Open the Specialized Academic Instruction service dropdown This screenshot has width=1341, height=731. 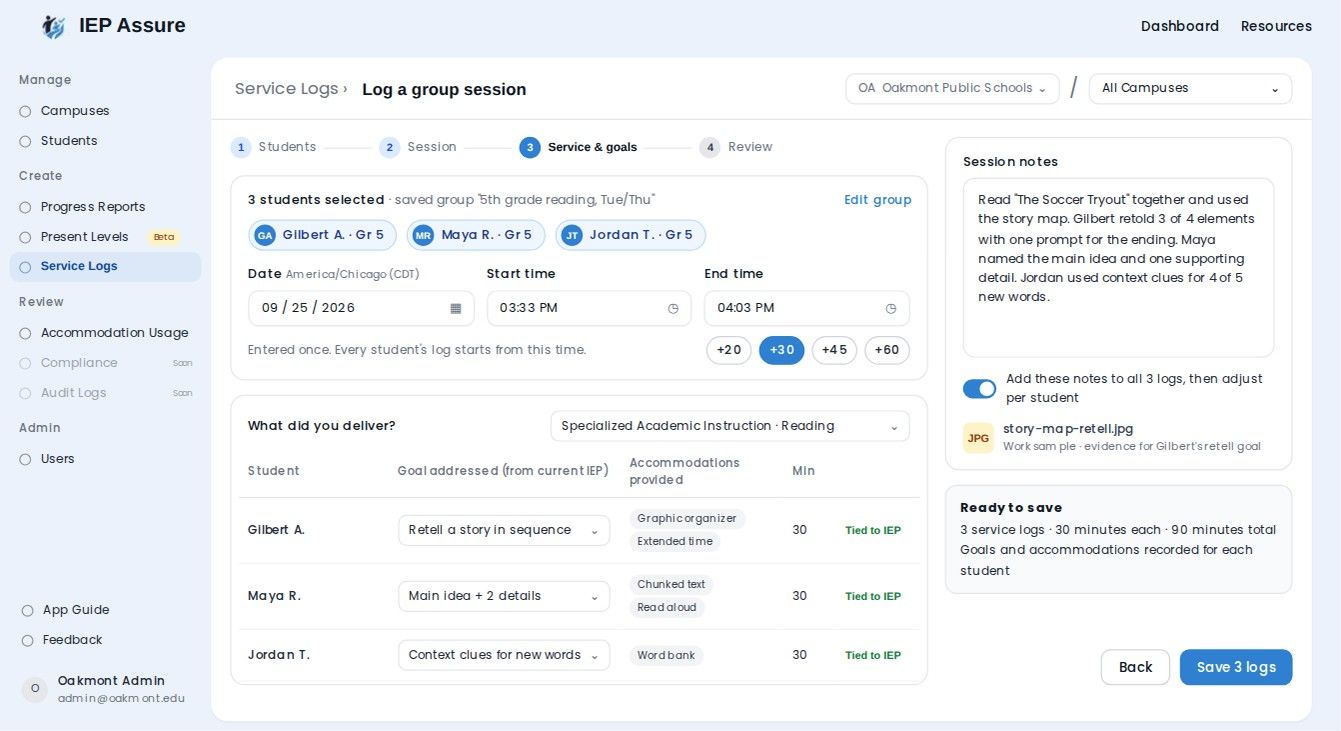pos(730,426)
